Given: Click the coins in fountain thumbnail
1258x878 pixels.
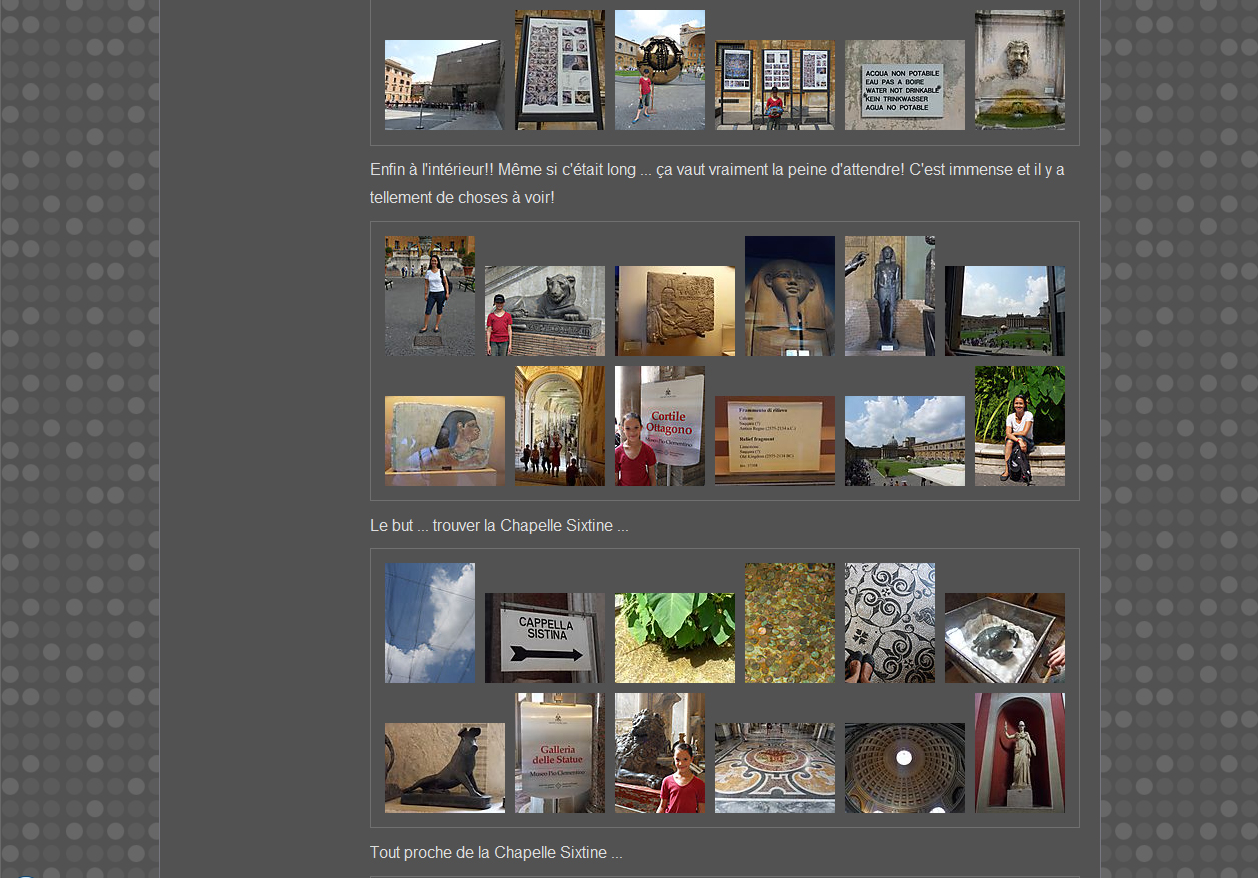Looking at the screenshot, I should pyautogui.click(x=789, y=623).
